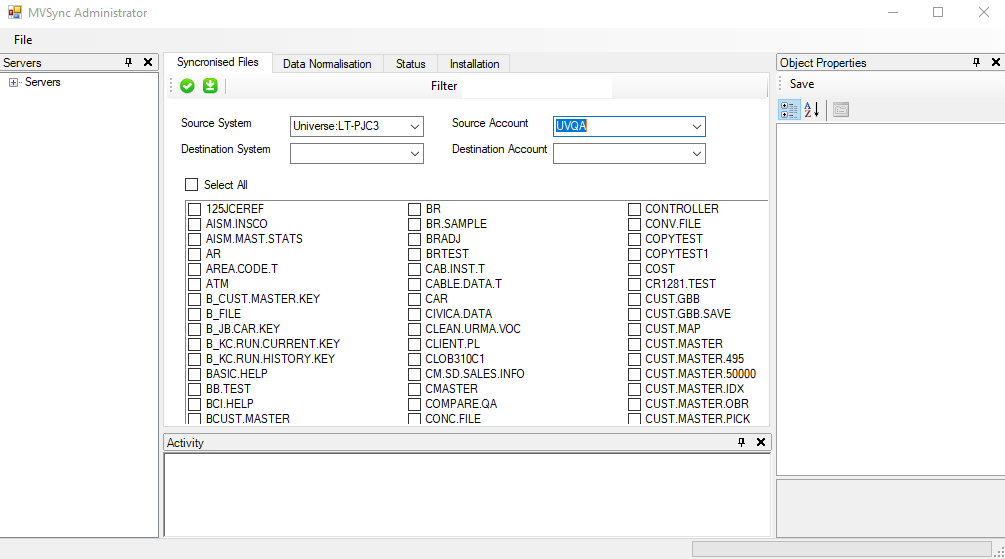Image resolution: width=1005 pixels, height=559 pixels.
Task: Click the green checkmark toolbar icon
Action: tap(187, 86)
